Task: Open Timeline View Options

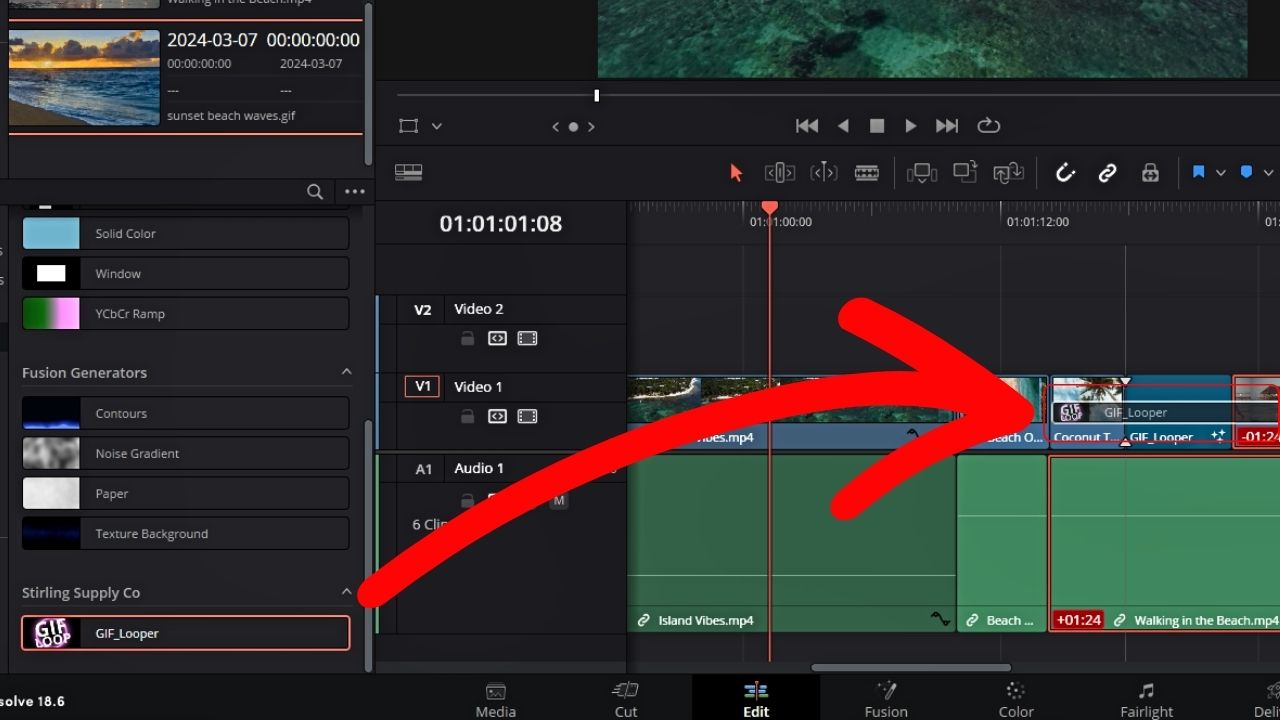Action: [x=408, y=171]
